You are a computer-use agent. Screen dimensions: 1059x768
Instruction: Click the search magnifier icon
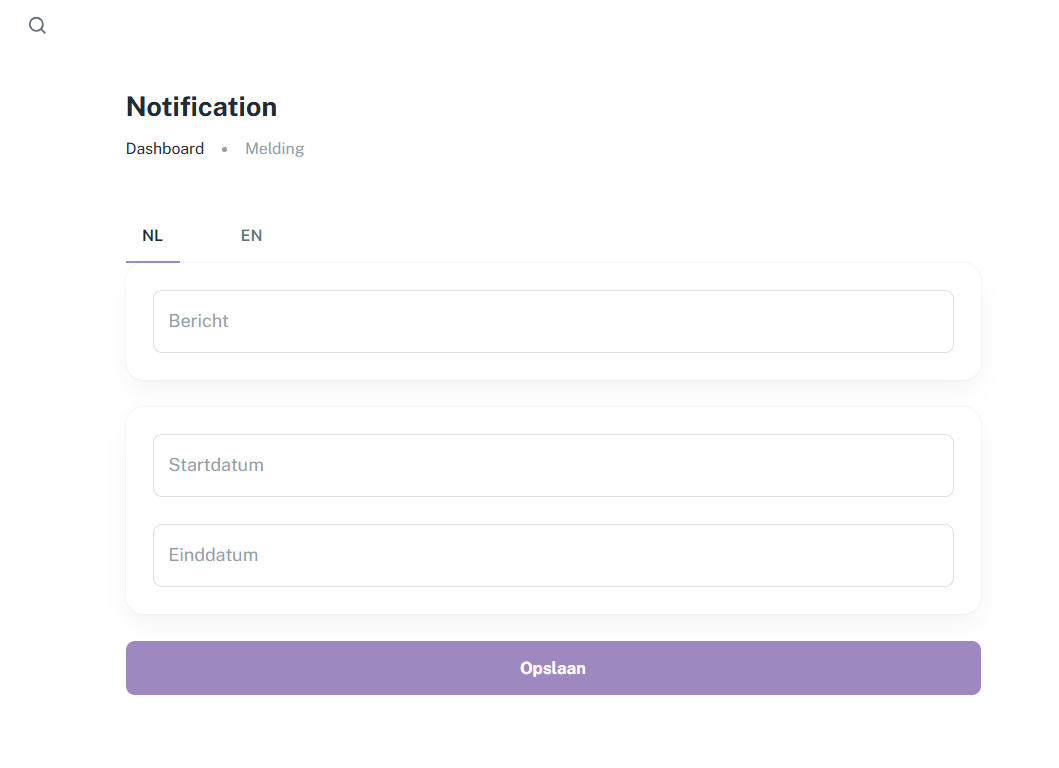click(37, 26)
